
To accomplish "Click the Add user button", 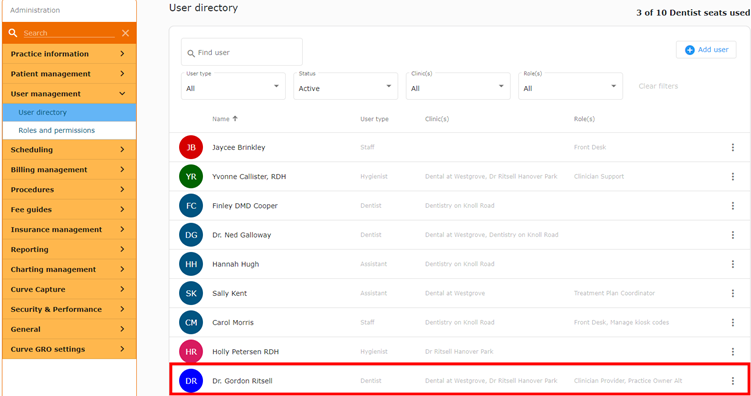I will point(706,50).
